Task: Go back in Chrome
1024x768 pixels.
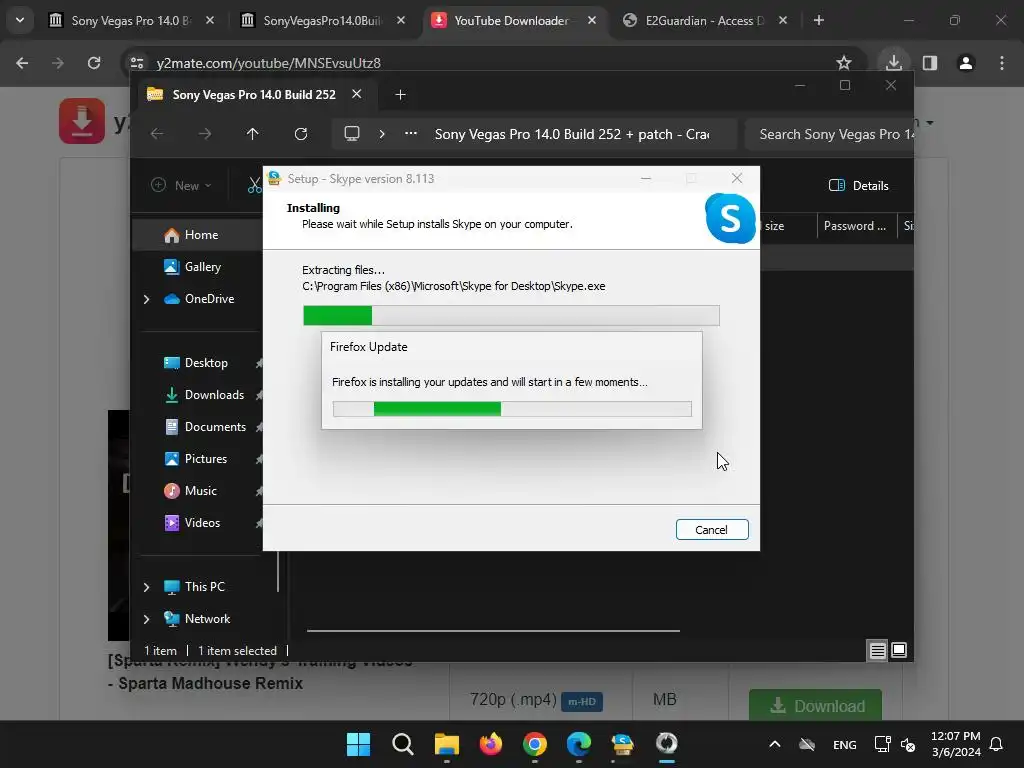Action: pyautogui.click(x=22, y=63)
